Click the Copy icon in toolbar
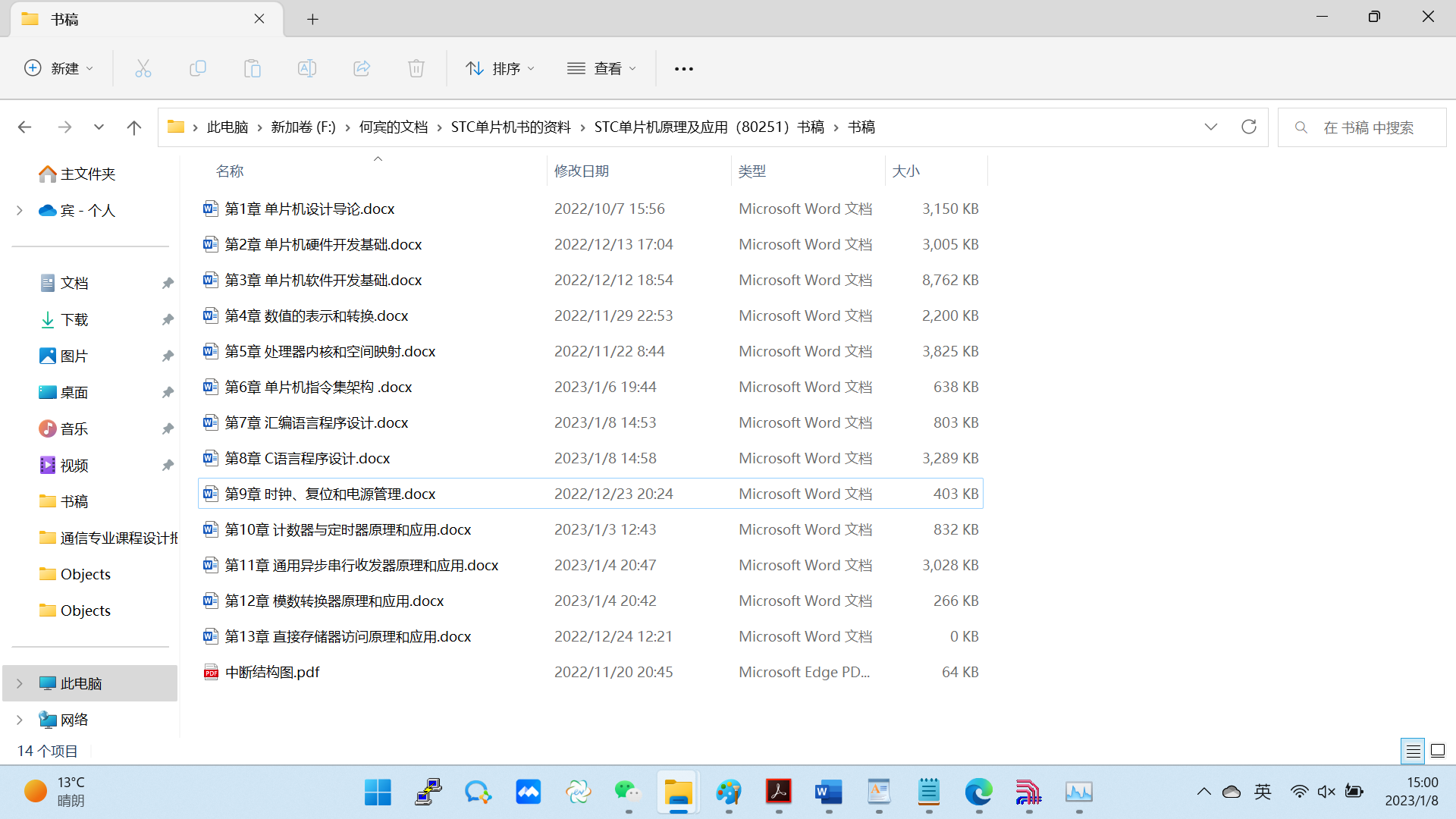The width and height of the screenshot is (1456, 819). point(197,68)
